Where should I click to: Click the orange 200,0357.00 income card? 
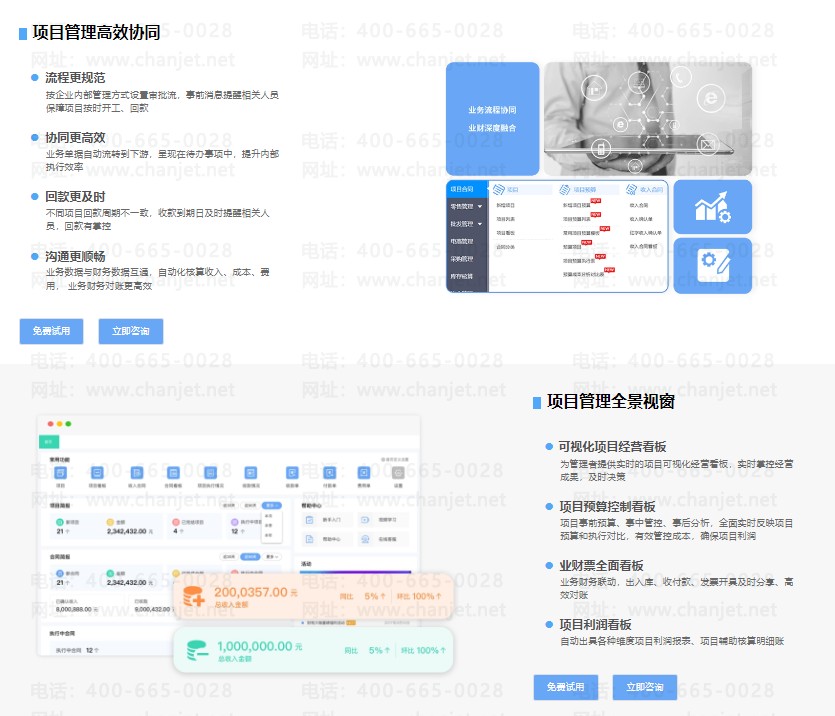point(313,596)
